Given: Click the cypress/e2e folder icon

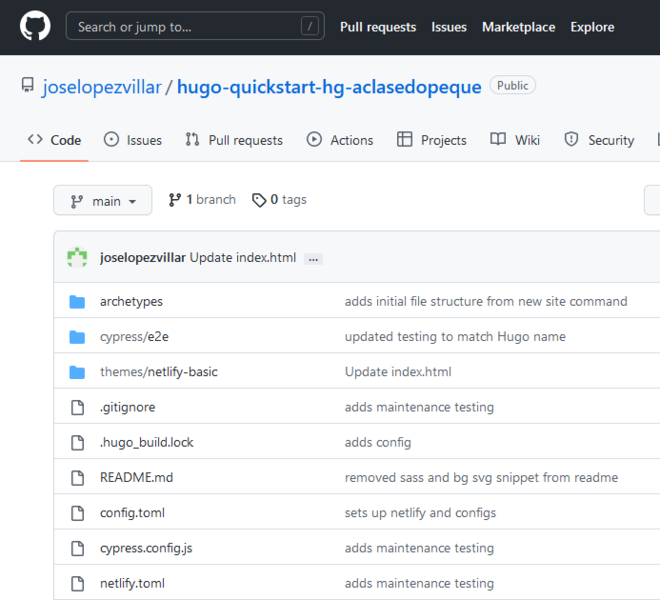Looking at the screenshot, I should tap(77, 337).
